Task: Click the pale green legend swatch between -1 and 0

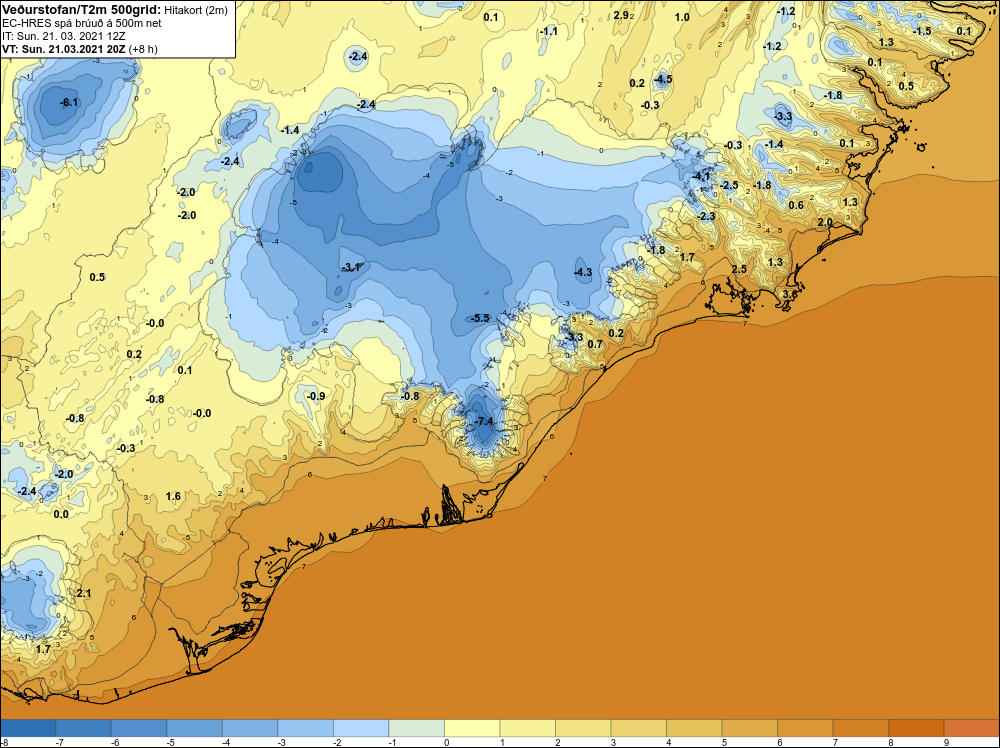Action: pyautogui.click(x=416, y=728)
